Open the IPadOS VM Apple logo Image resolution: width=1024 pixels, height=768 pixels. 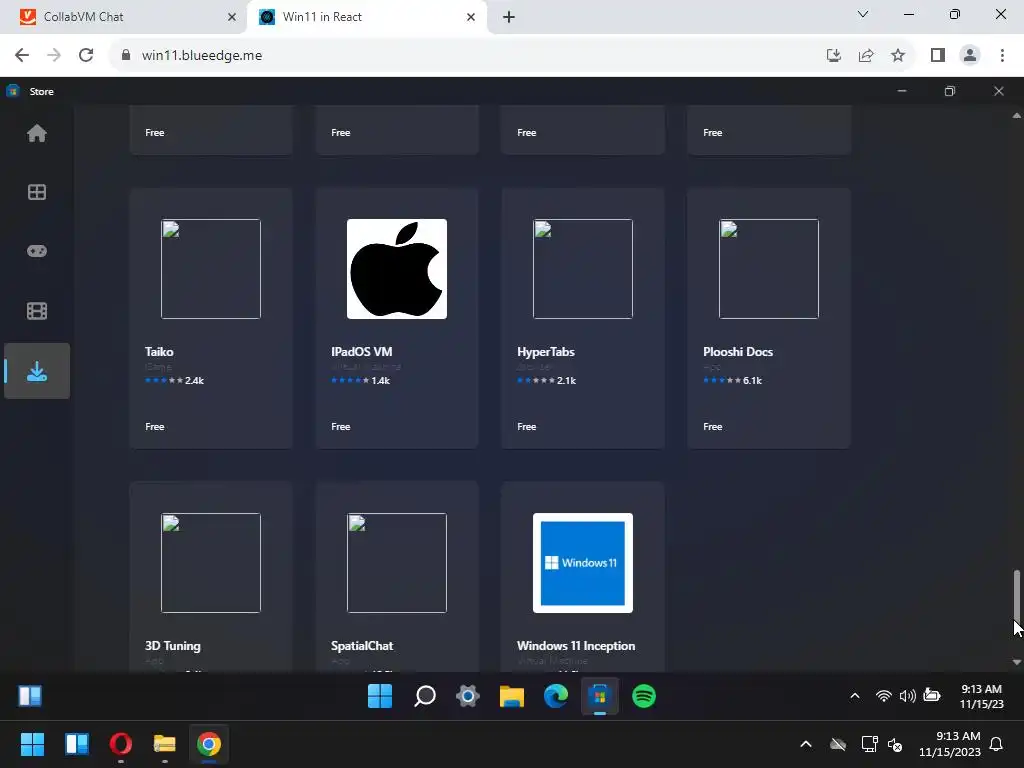pos(397,269)
